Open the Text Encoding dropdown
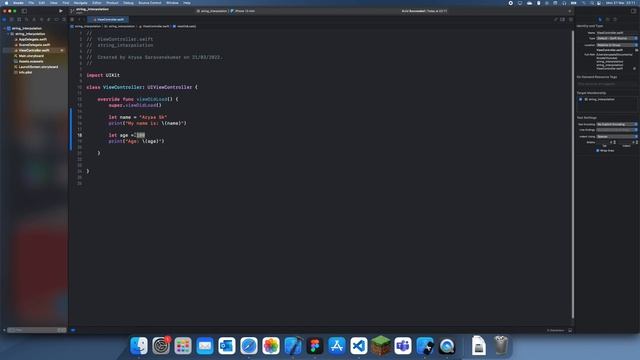This screenshot has height=360, width=640. pos(617,124)
